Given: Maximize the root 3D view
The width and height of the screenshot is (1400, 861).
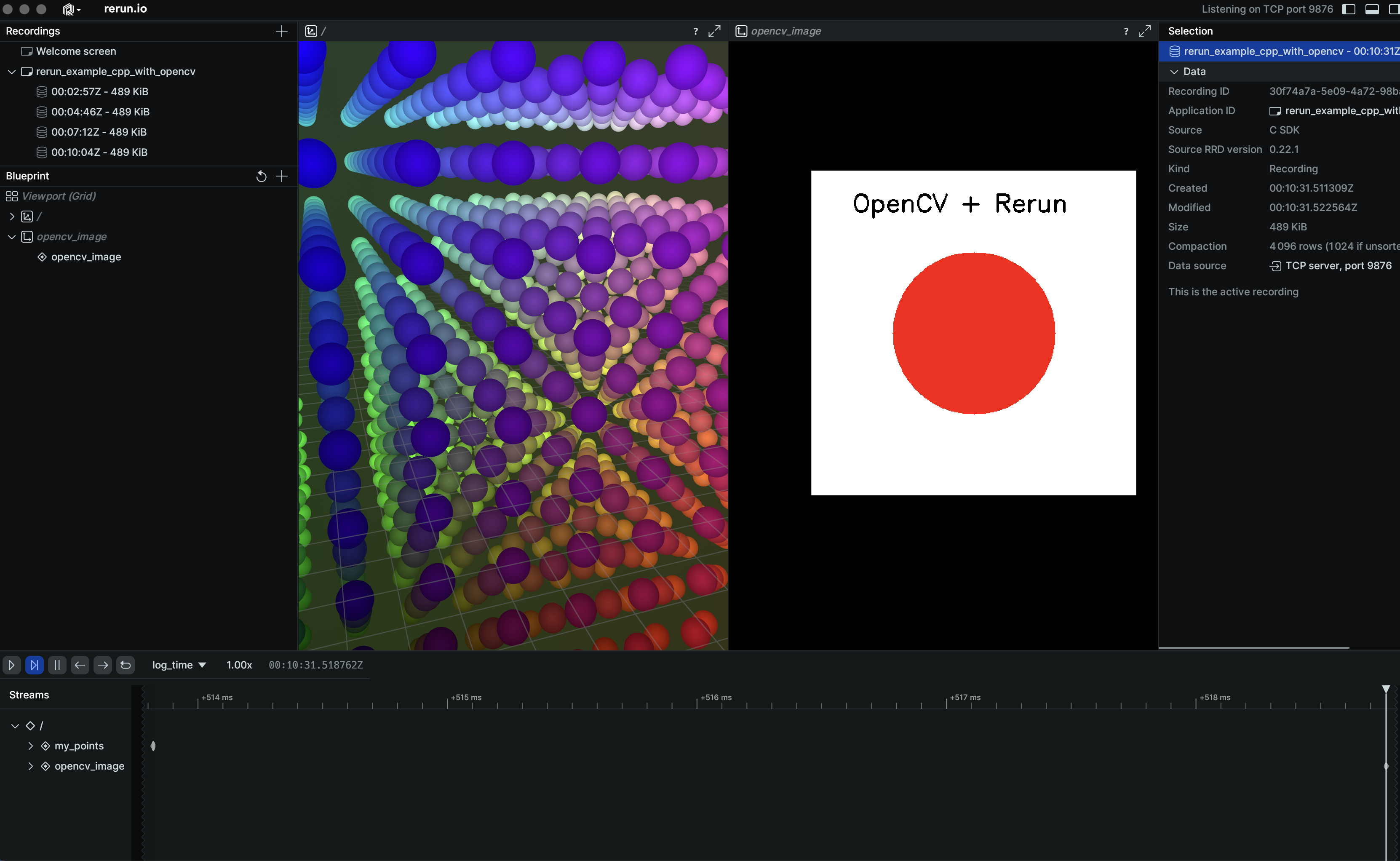Looking at the screenshot, I should point(714,31).
